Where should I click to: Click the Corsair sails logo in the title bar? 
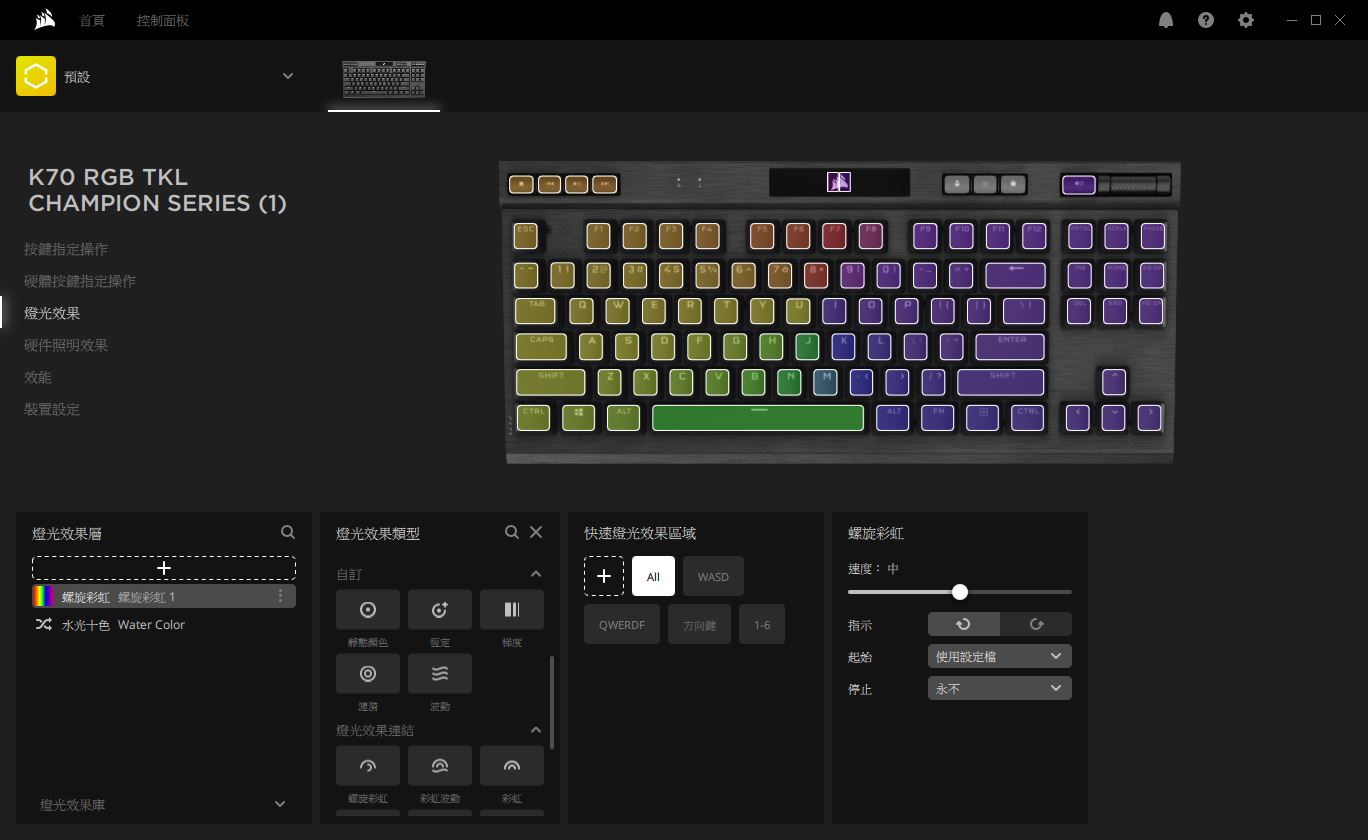[x=43, y=20]
